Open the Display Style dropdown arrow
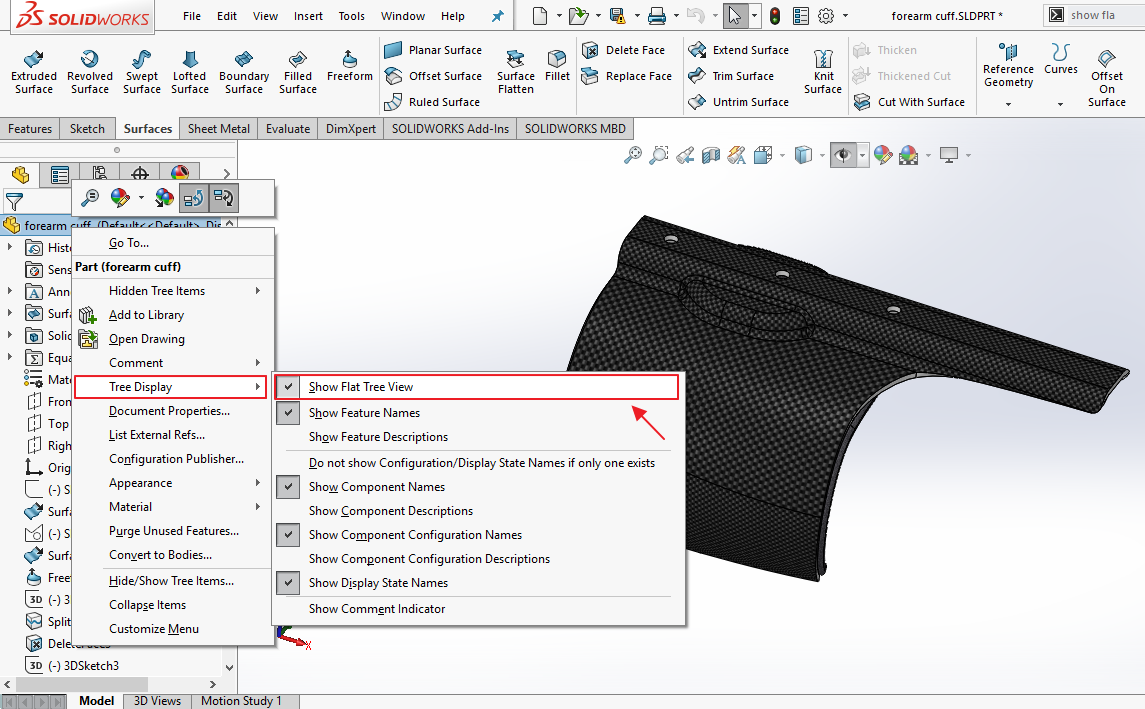1145x709 pixels. pyautogui.click(x=822, y=155)
